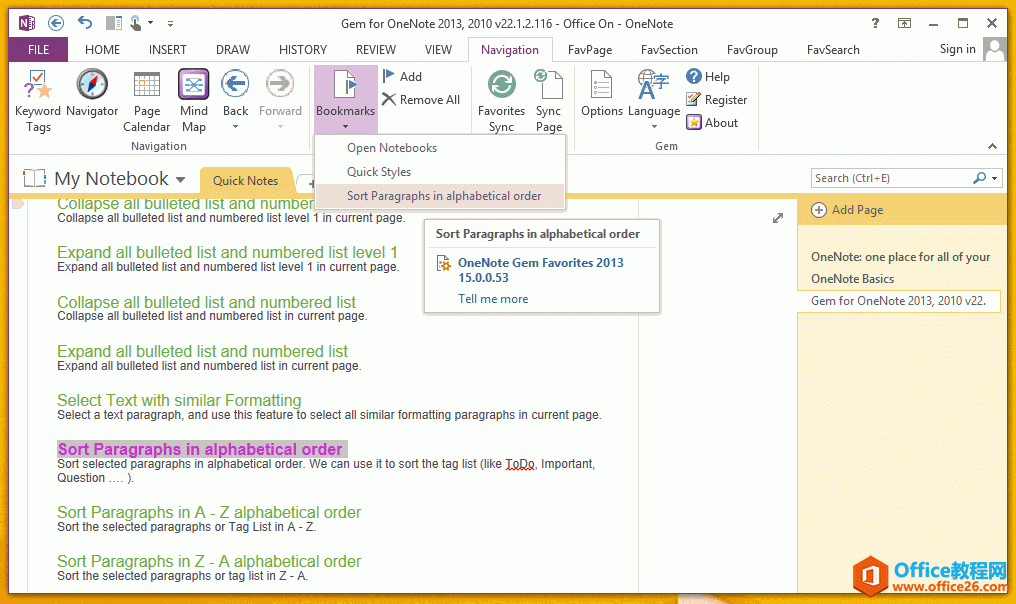
Task: Switch to the FavPage tab
Action: point(590,49)
